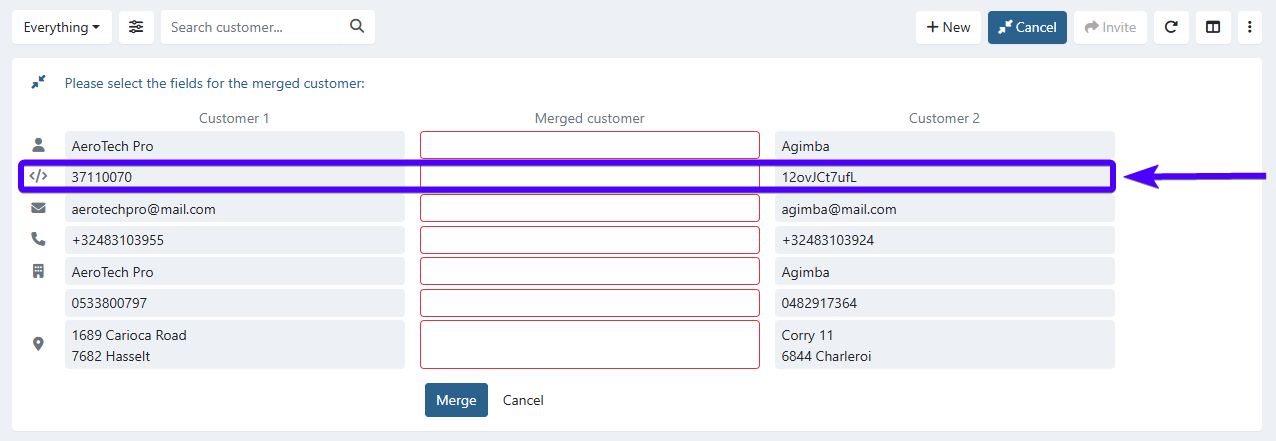Click the phone row icon
1276x441 pixels.
point(38,240)
